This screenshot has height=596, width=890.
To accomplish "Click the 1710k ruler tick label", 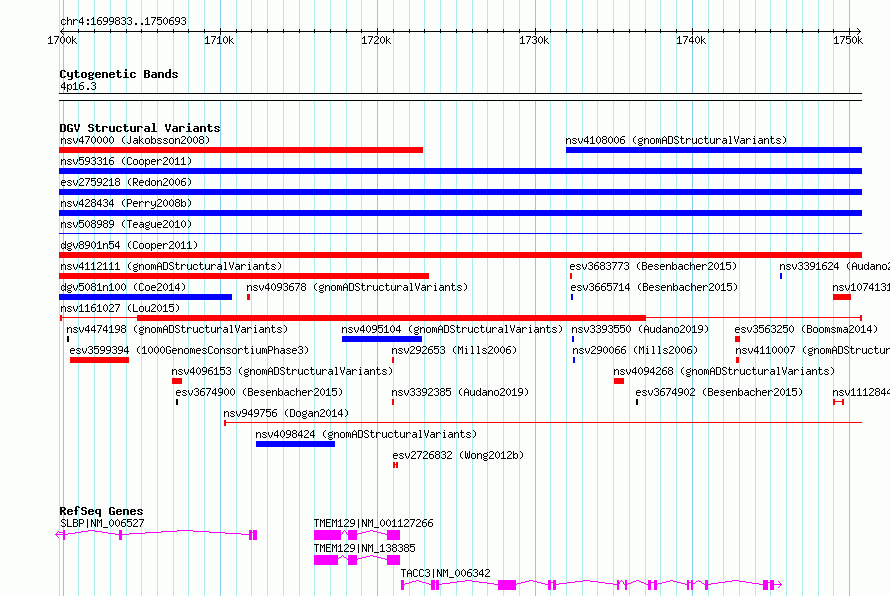I will tap(219, 40).
